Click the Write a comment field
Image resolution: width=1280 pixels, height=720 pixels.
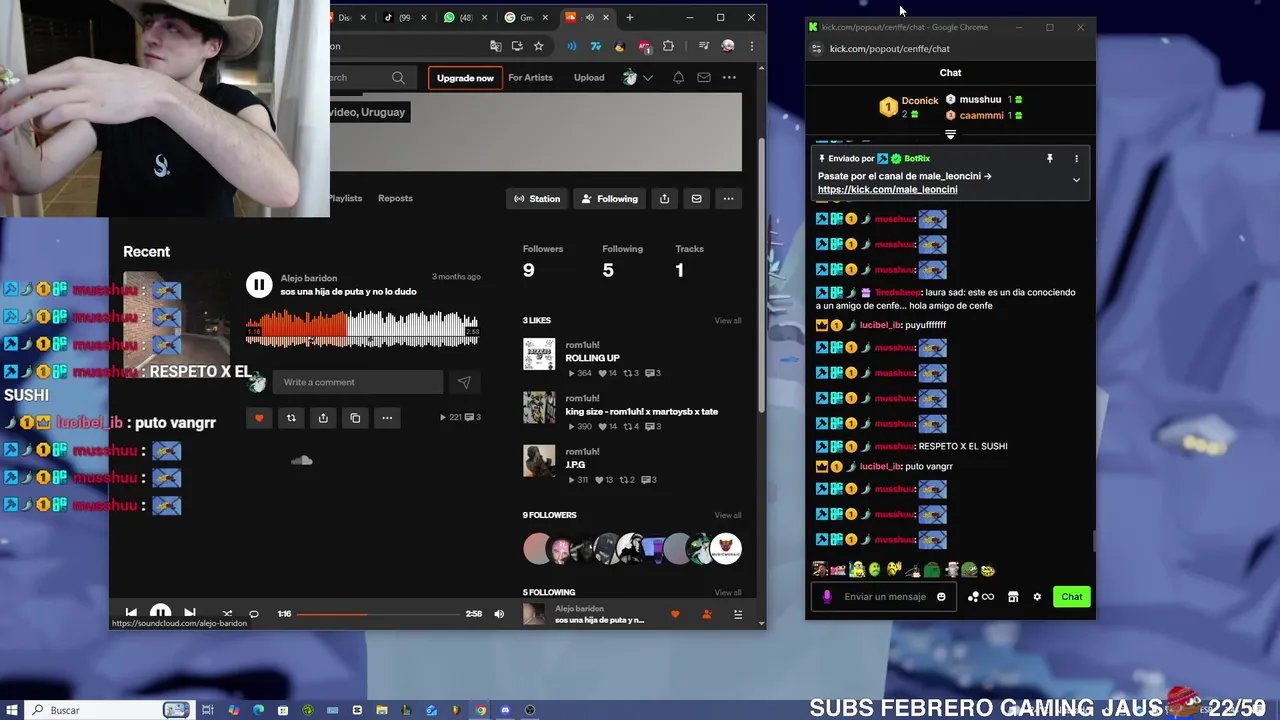click(359, 382)
